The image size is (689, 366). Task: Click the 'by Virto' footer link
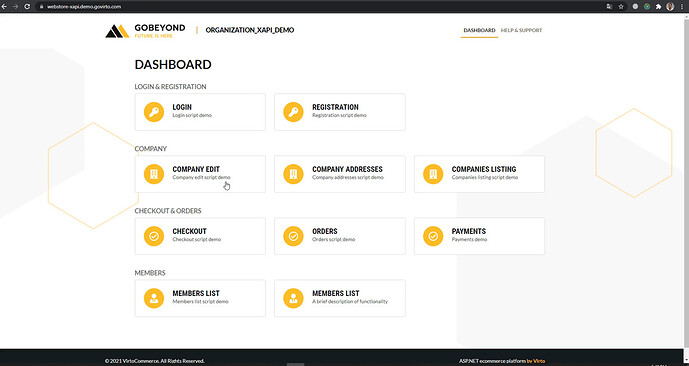(x=536, y=361)
